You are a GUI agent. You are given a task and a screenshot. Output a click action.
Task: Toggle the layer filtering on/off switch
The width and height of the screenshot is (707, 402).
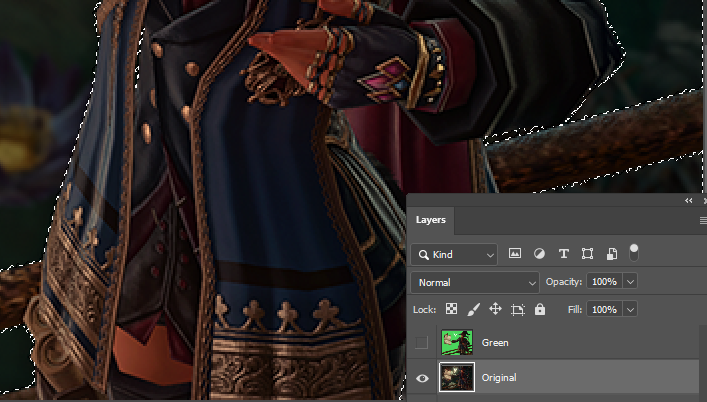click(x=633, y=251)
